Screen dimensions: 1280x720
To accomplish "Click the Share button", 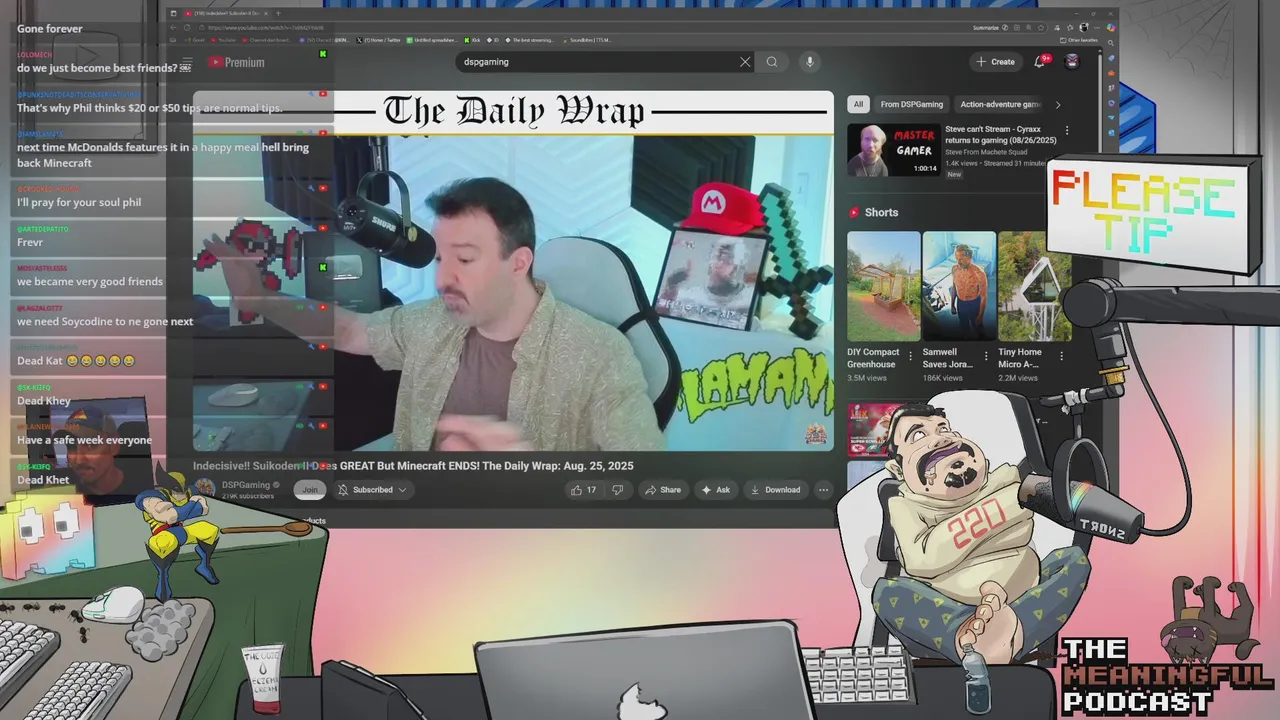I will (x=663, y=490).
